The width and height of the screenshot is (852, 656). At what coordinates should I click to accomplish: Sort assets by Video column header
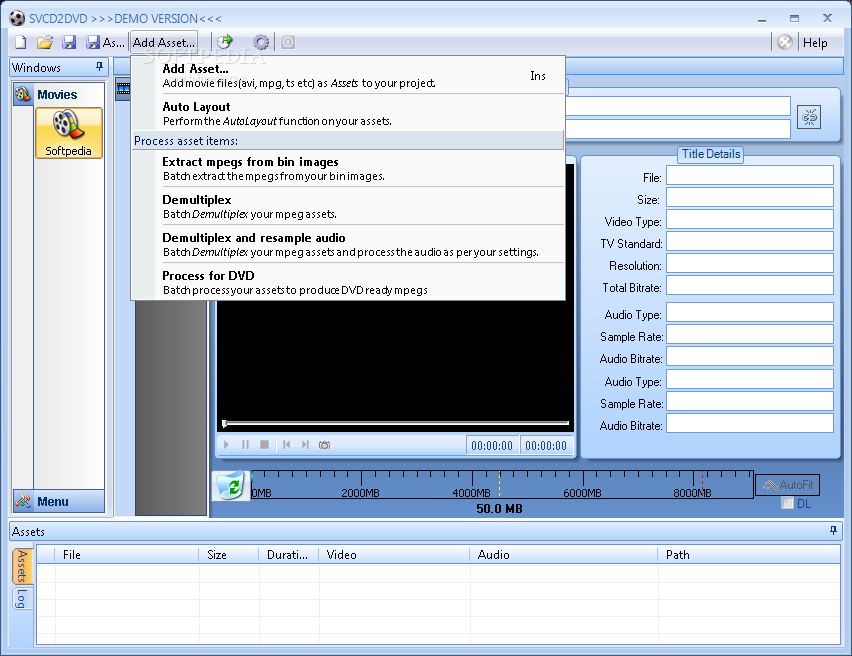coord(394,555)
